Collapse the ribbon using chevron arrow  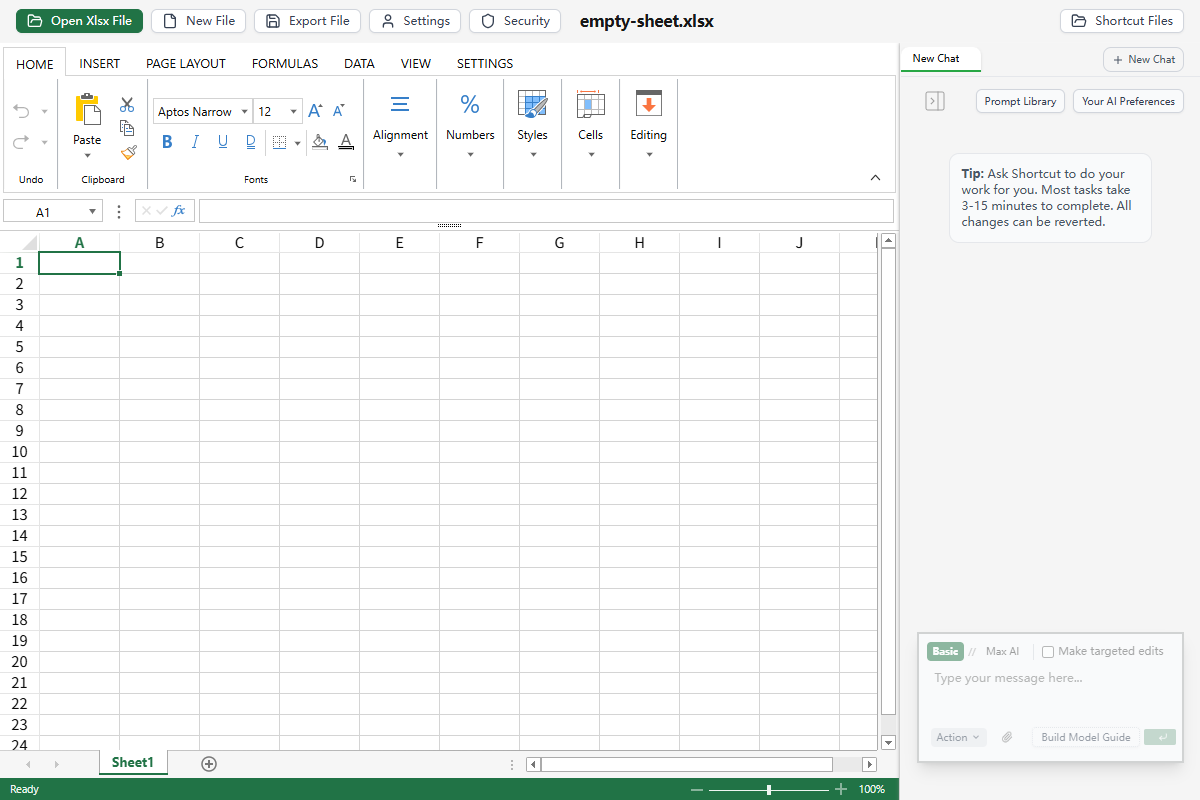click(875, 178)
